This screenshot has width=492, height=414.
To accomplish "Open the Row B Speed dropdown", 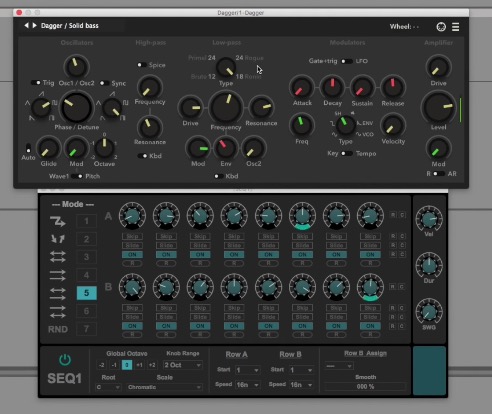I will tap(301, 385).
